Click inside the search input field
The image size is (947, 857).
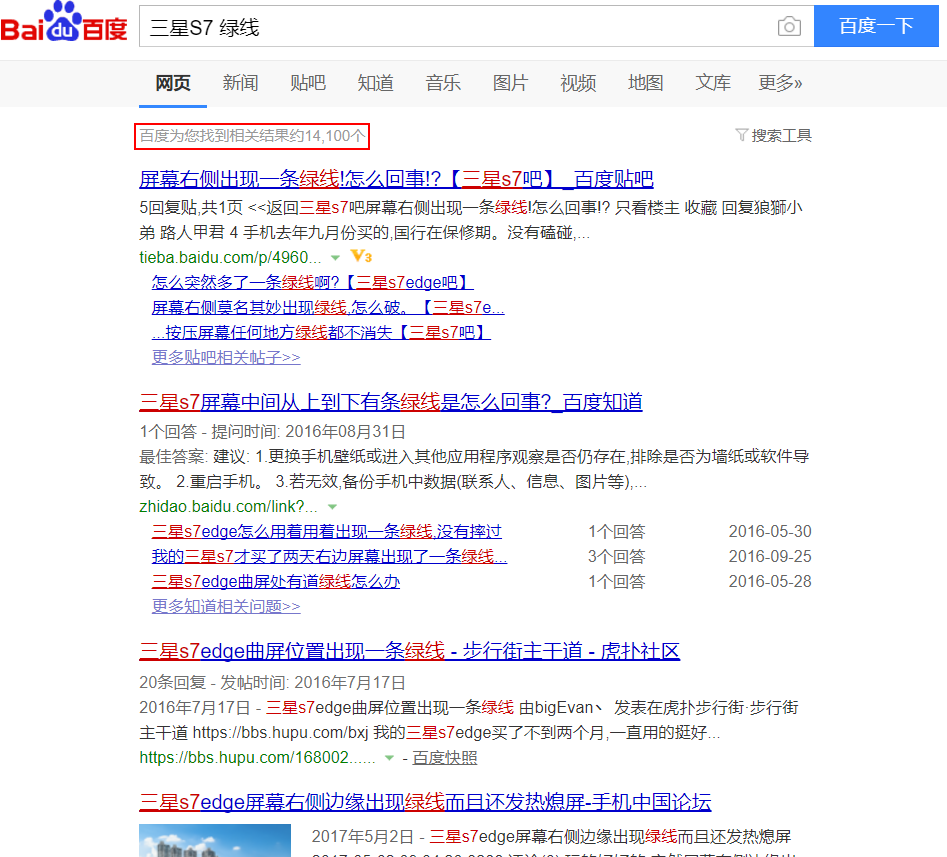click(x=450, y=27)
